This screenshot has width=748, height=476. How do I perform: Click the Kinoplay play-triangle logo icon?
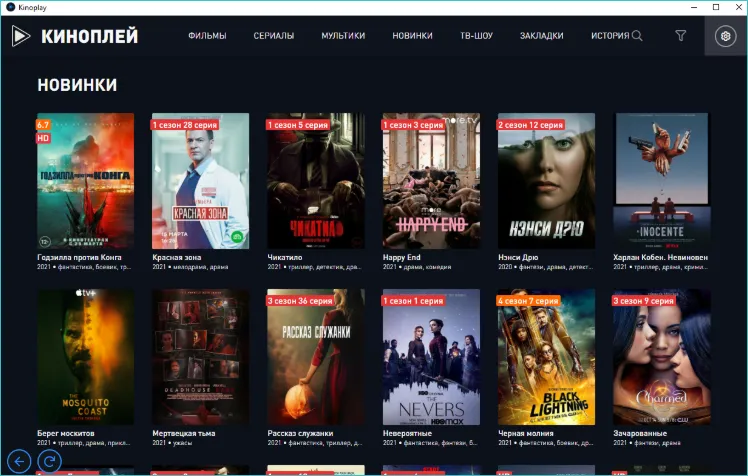click(x=21, y=36)
